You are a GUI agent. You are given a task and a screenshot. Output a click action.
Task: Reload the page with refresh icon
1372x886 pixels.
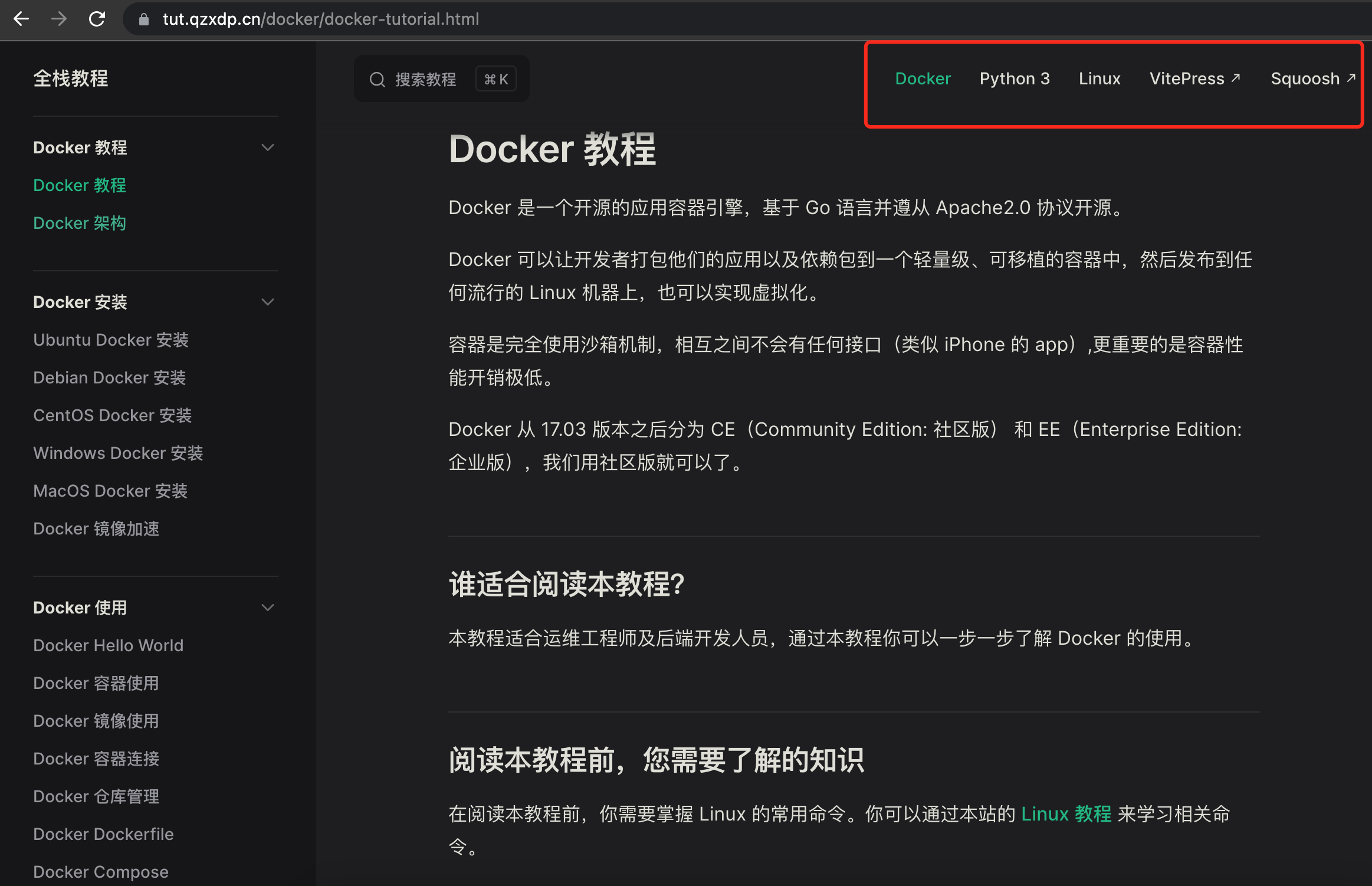(97, 19)
